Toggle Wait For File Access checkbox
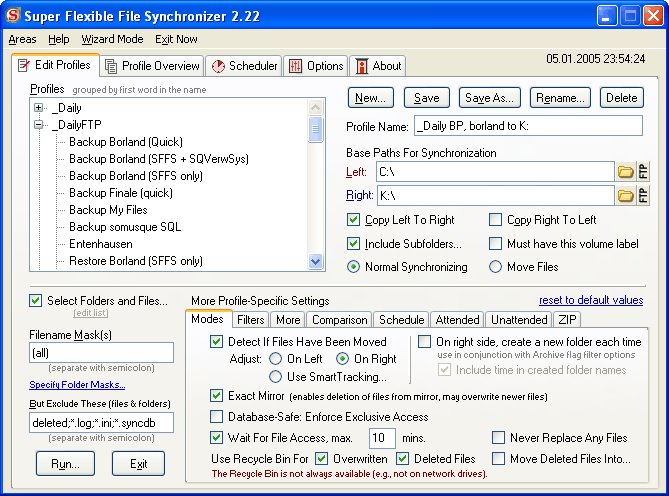Viewport: 669px width, 496px height. pos(216,438)
